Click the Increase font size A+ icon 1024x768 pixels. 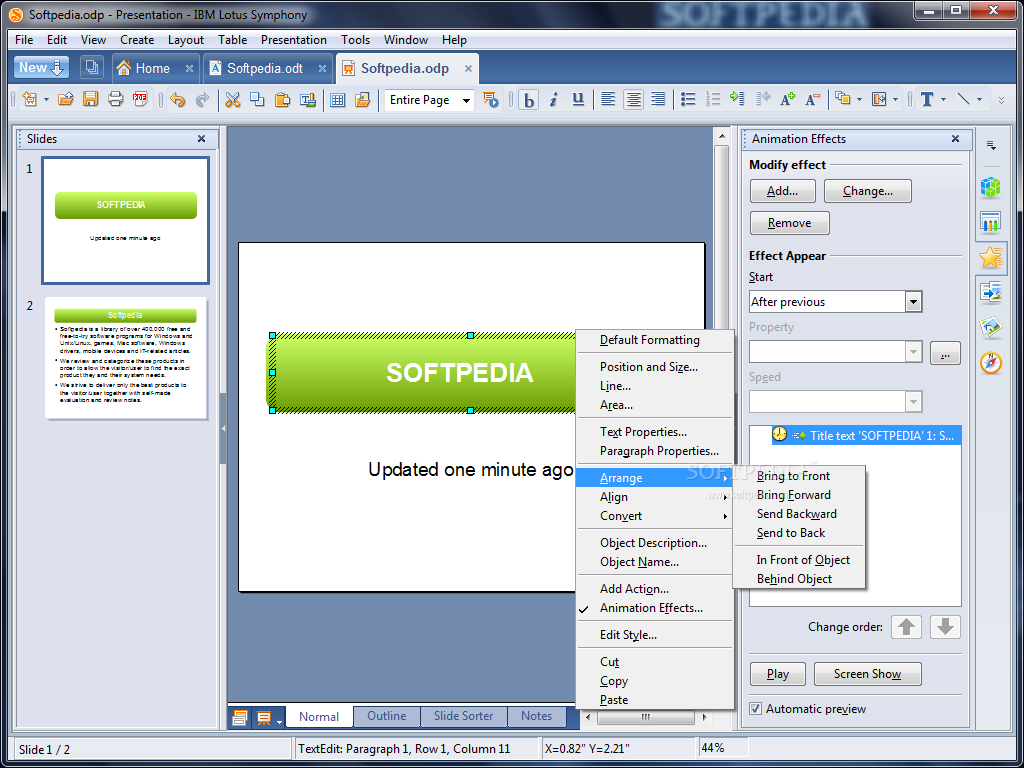tap(788, 99)
